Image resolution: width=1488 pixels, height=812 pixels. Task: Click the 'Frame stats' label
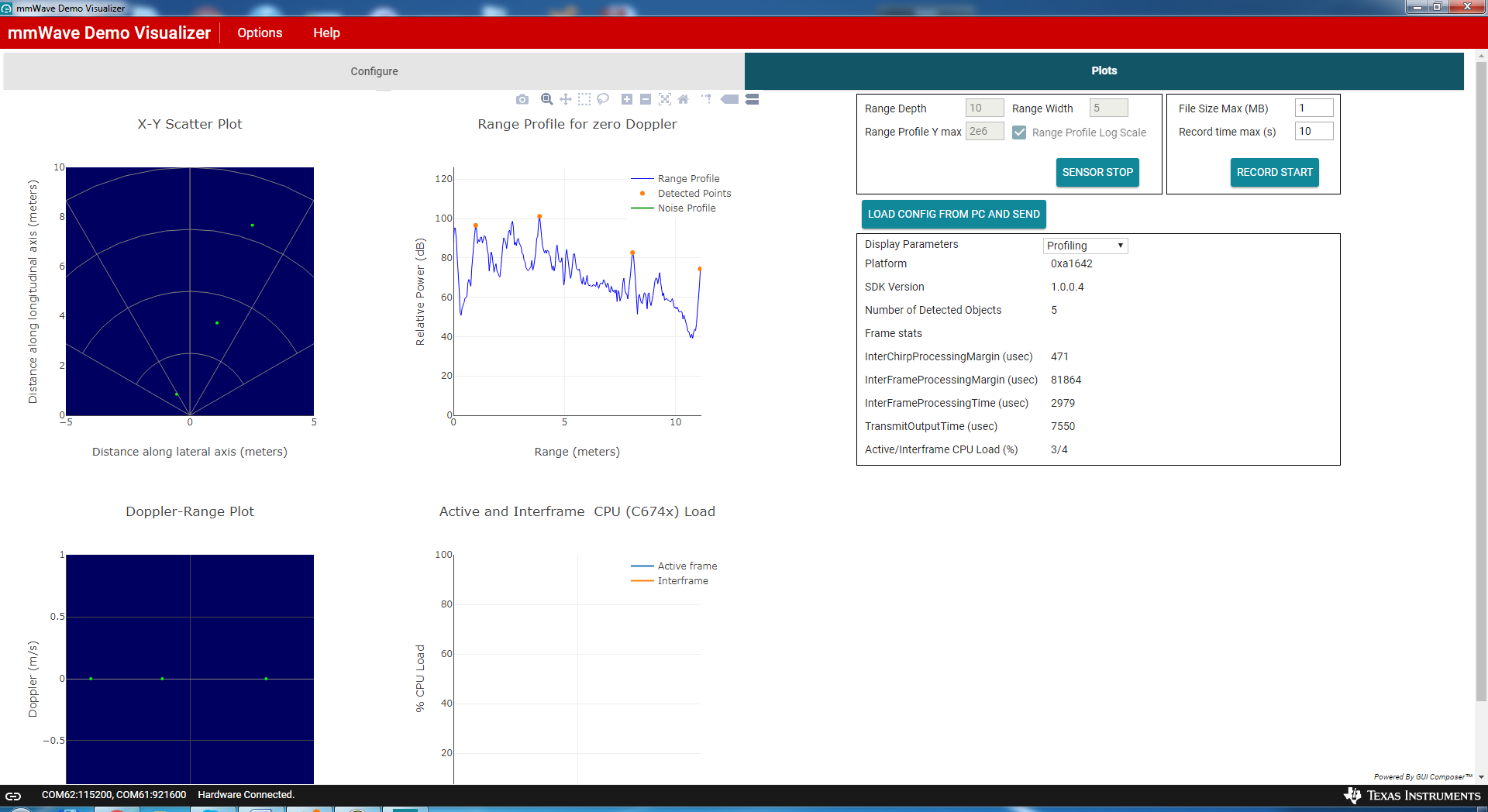tap(894, 333)
